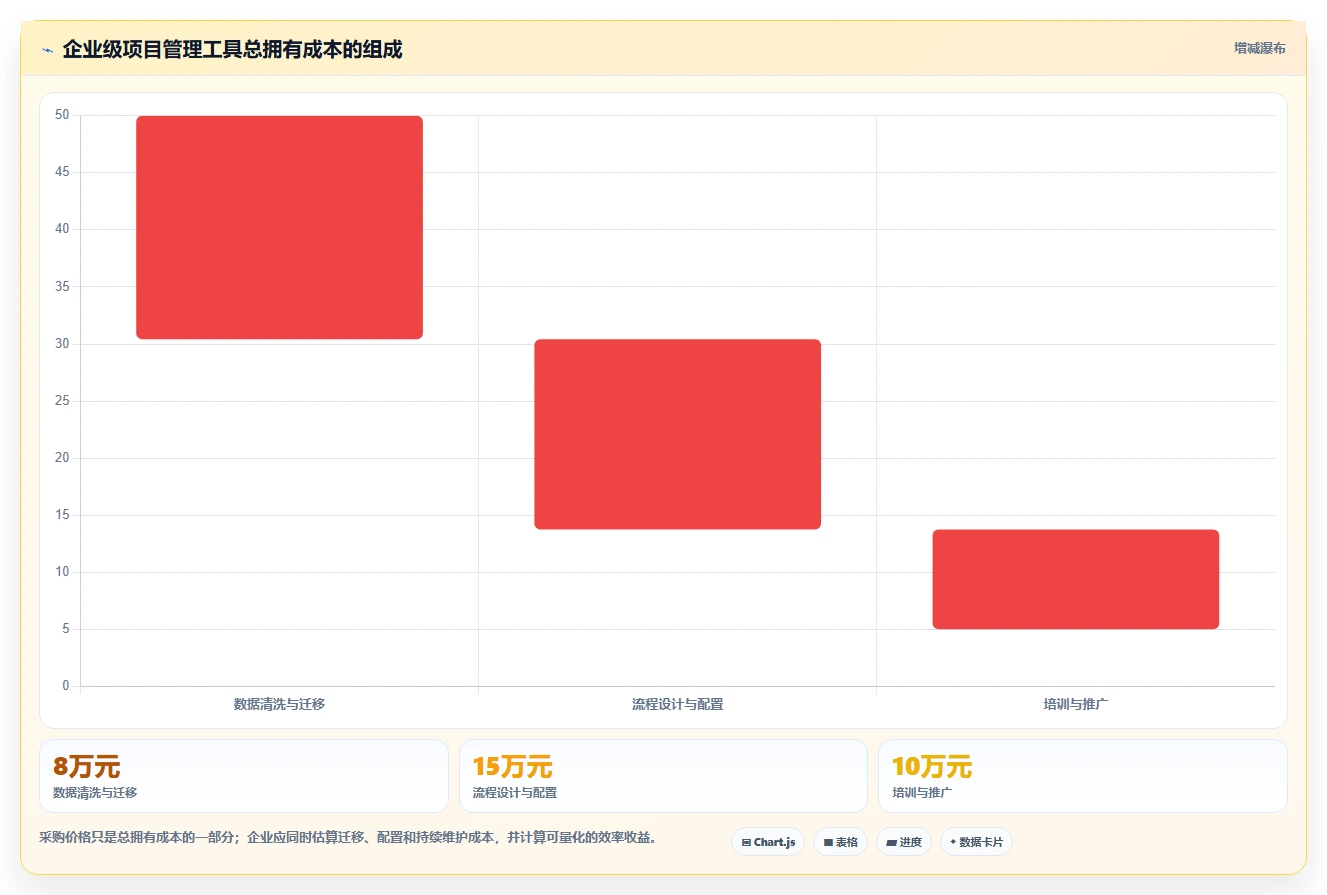Click the y-axis value 50
1327x895 pixels.
coord(62,115)
